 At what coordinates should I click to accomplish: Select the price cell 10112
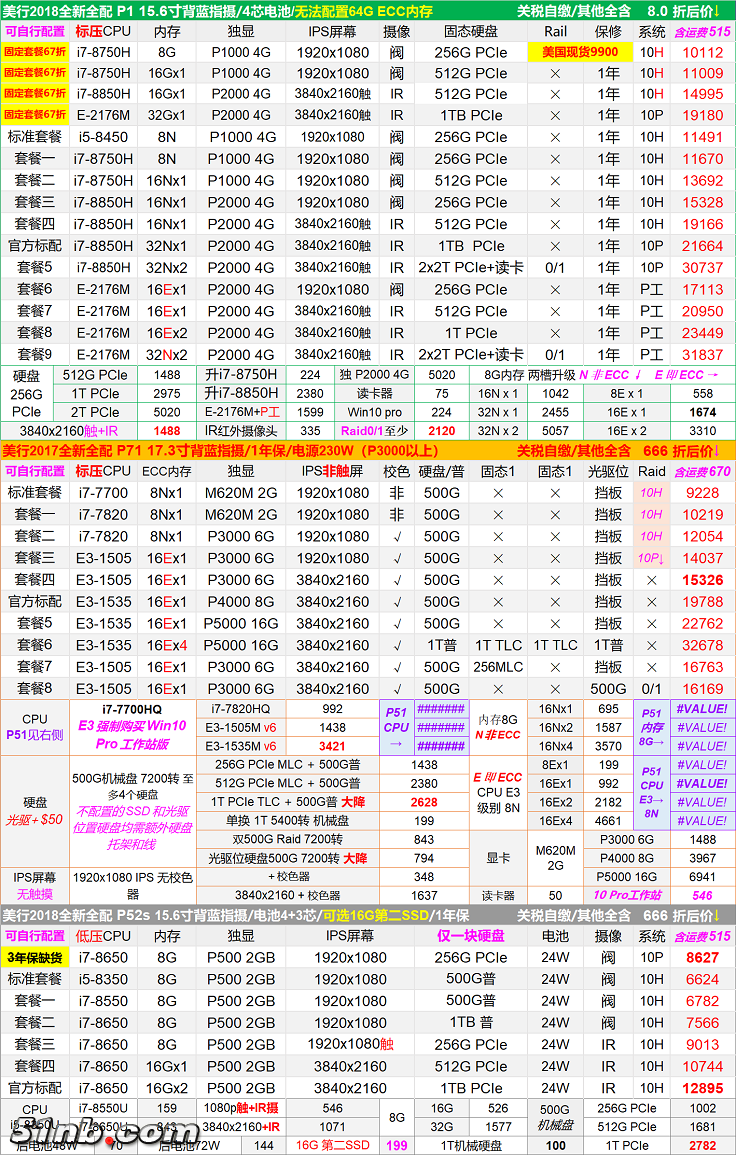[702, 52]
